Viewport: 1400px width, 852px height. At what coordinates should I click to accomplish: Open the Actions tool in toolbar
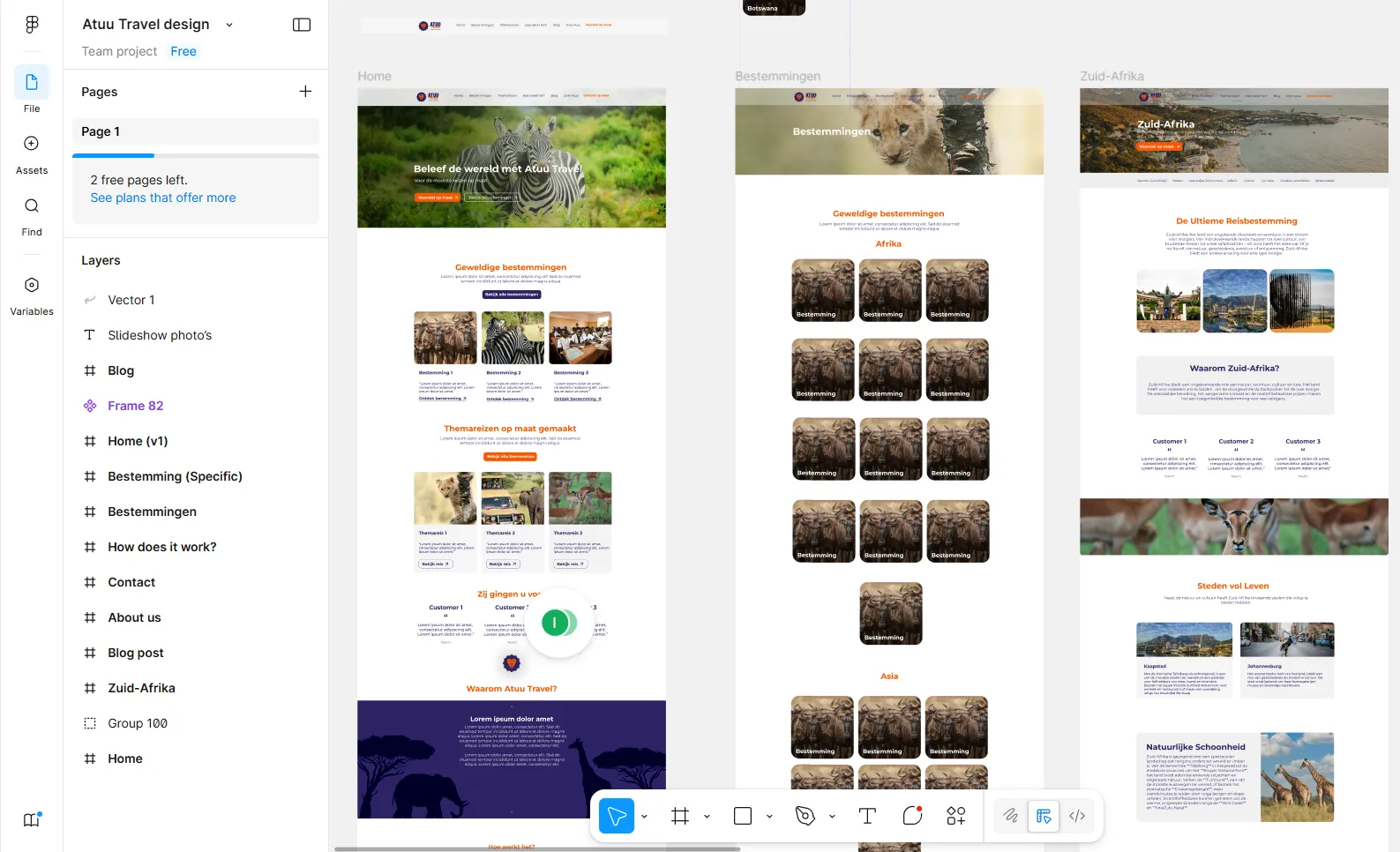click(x=956, y=816)
